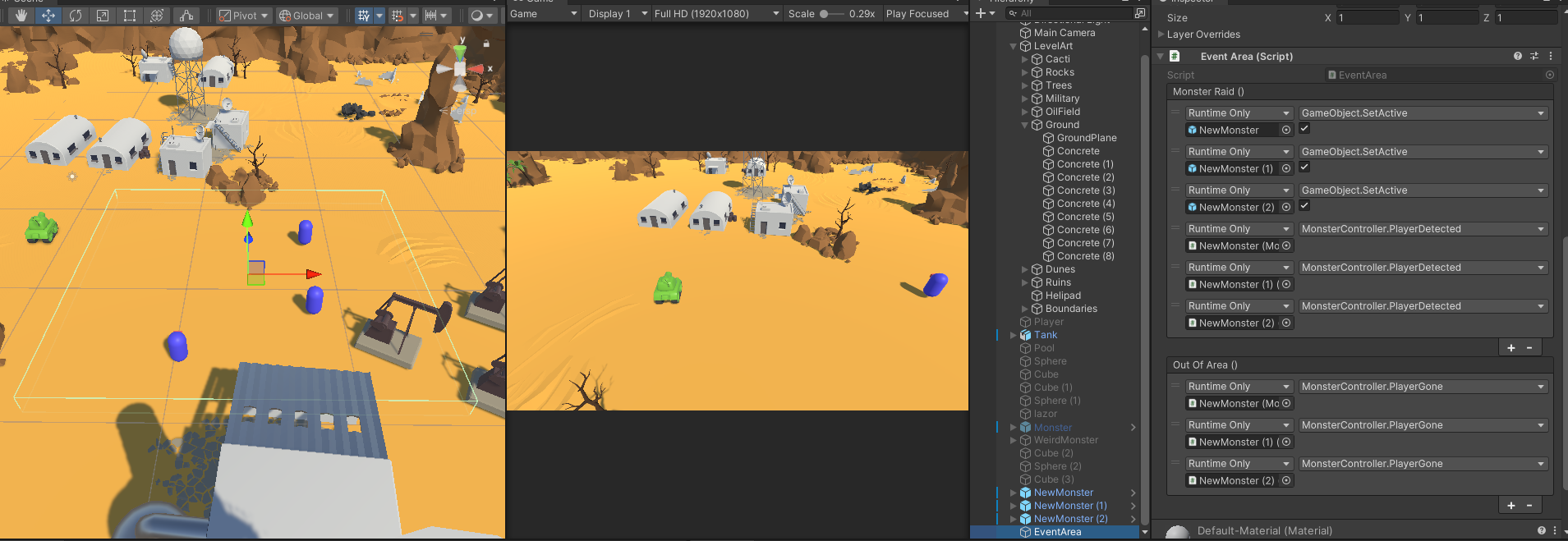Screen dimensions: 1568x541
Task: Expand the Military node
Action: click(x=1024, y=99)
